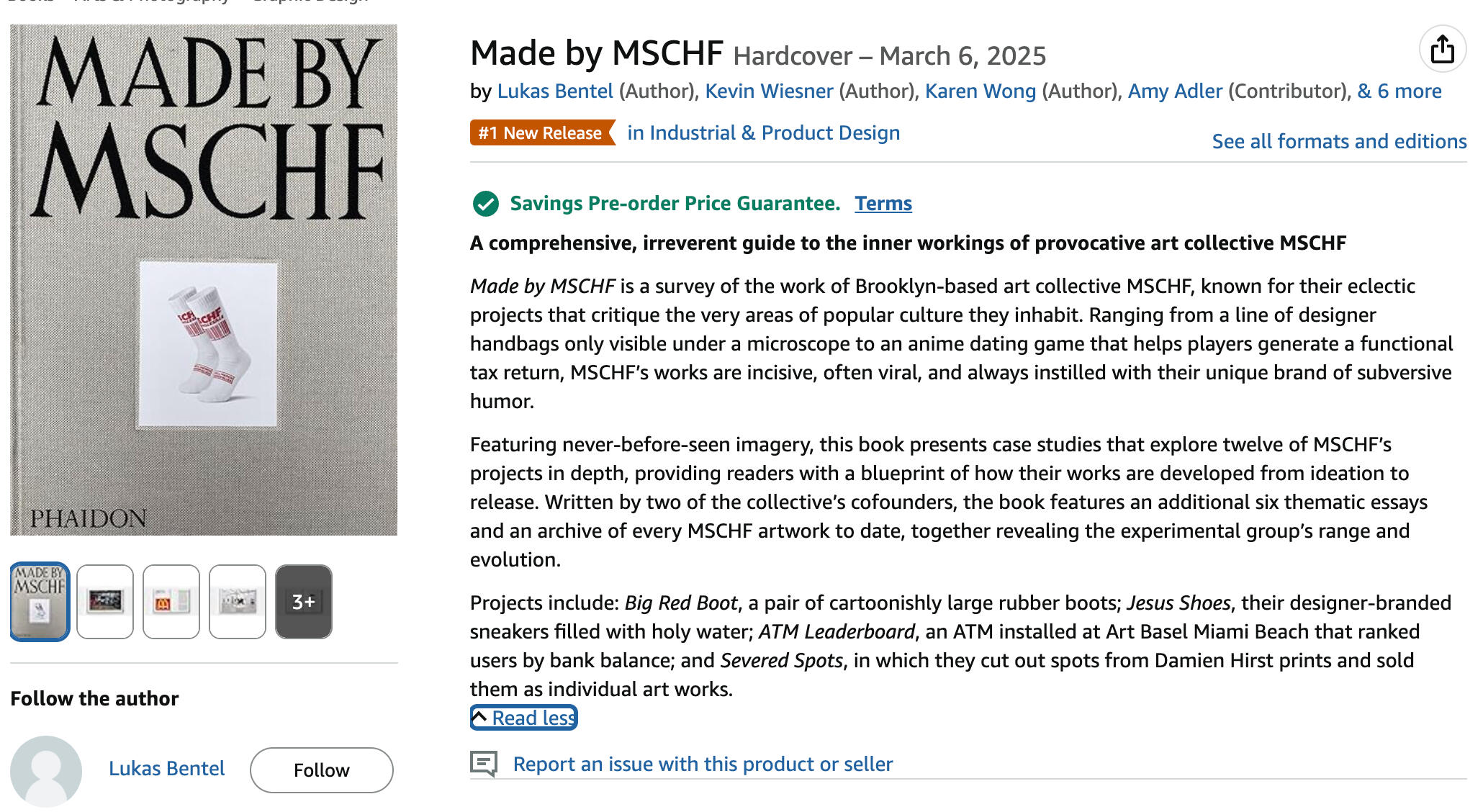Follow author Lukas Bentel
The image size is (1483, 812).
321,770
